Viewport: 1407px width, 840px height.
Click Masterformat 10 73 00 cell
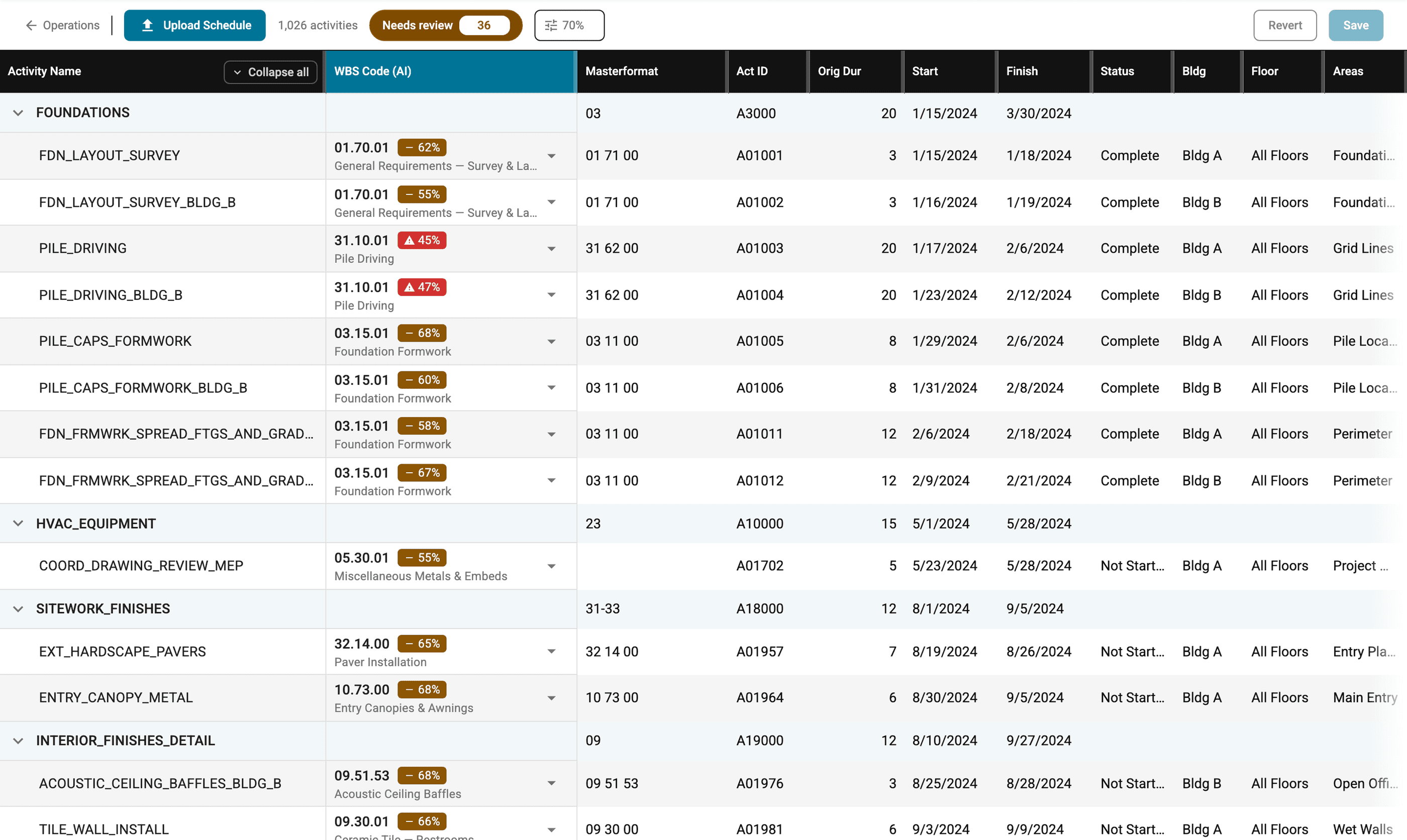tap(612, 698)
